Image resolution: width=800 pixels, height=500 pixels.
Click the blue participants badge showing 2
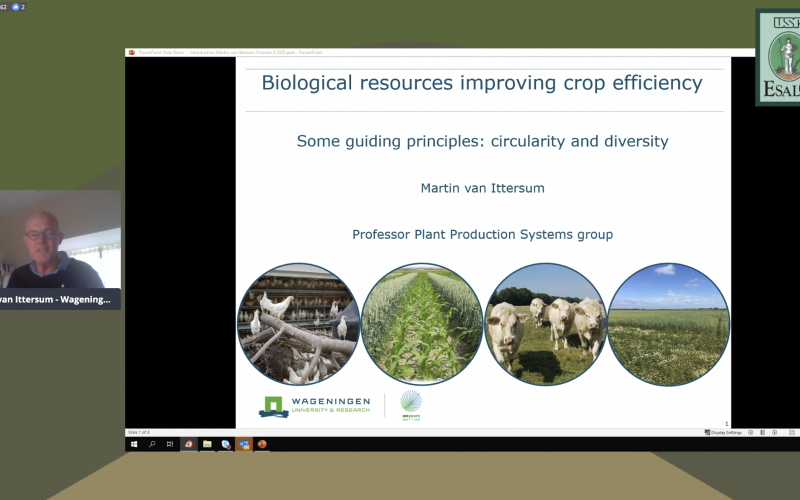pos(18,7)
